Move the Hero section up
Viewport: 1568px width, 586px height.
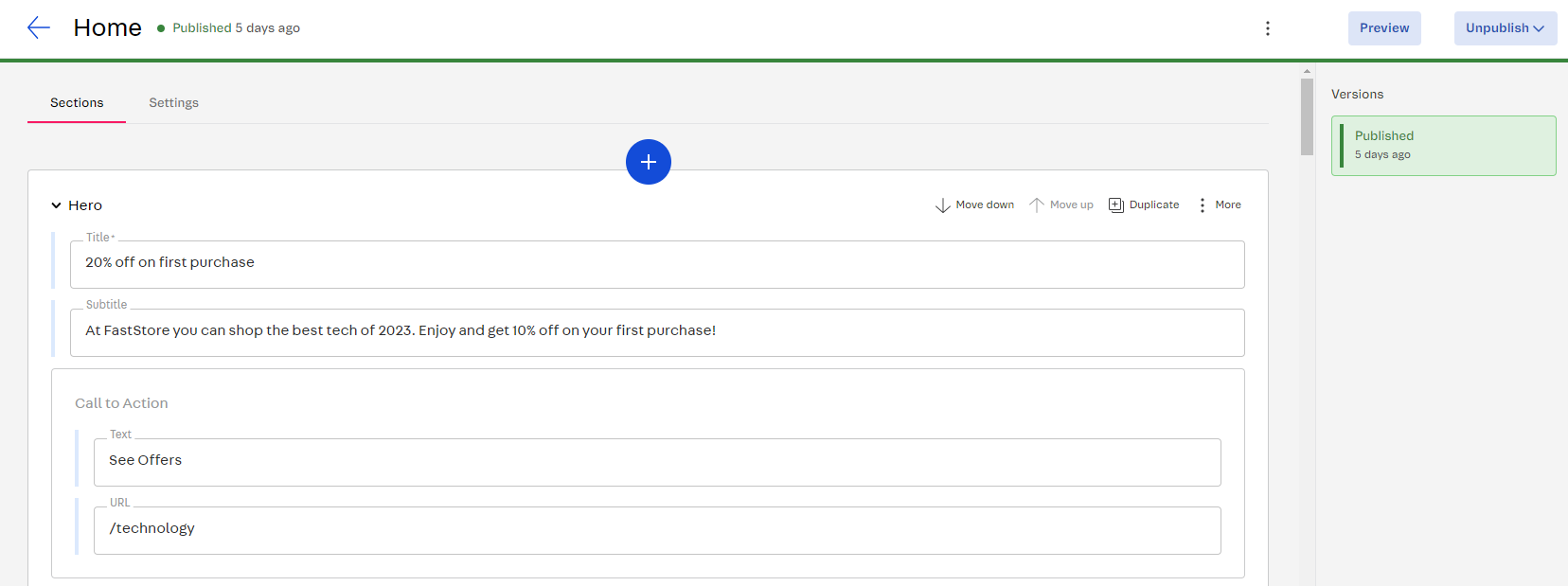pos(1060,204)
